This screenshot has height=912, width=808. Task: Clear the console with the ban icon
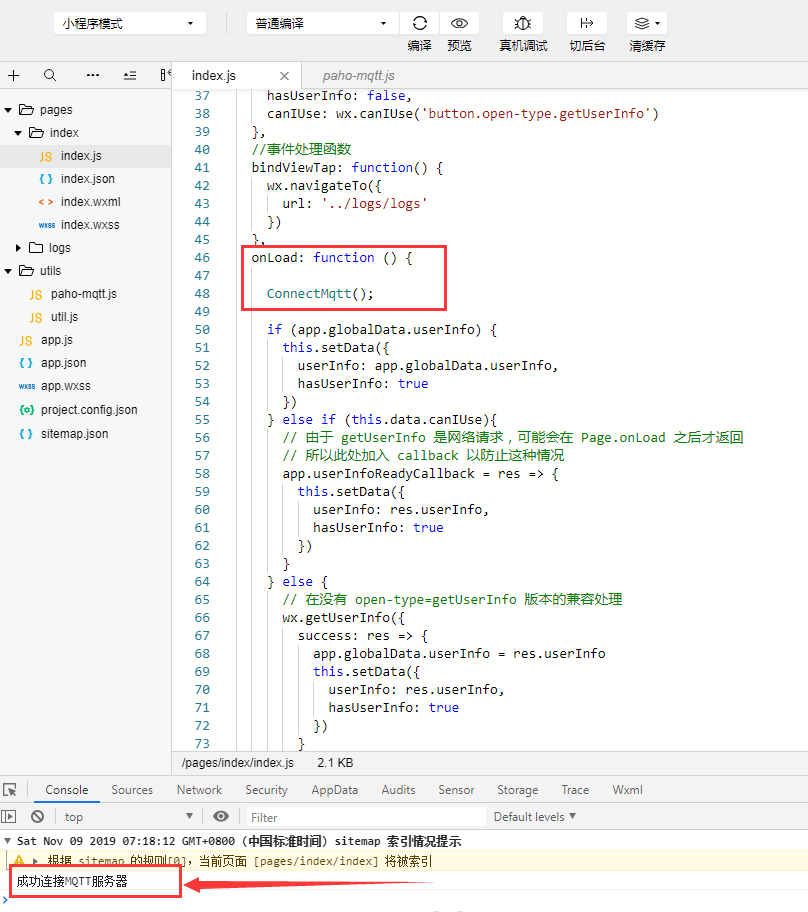[x=37, y=817]
